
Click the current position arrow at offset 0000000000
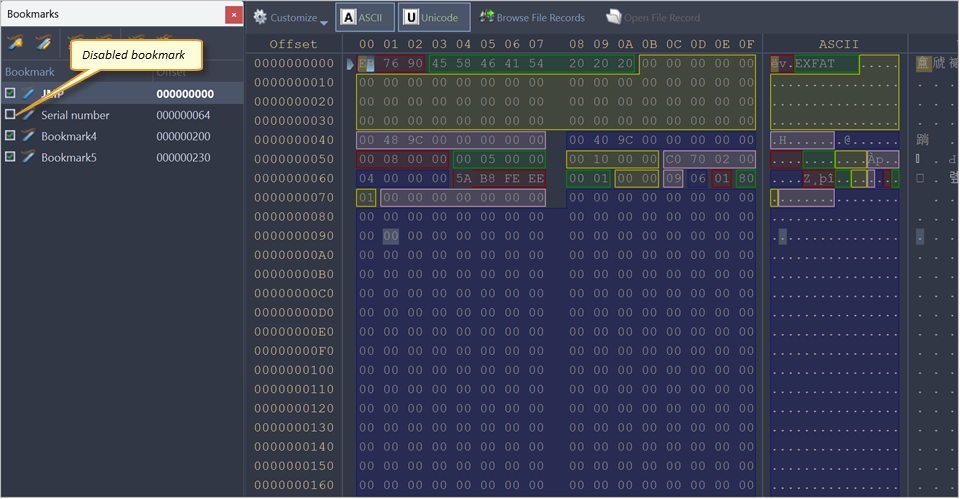tap(350, 64)
